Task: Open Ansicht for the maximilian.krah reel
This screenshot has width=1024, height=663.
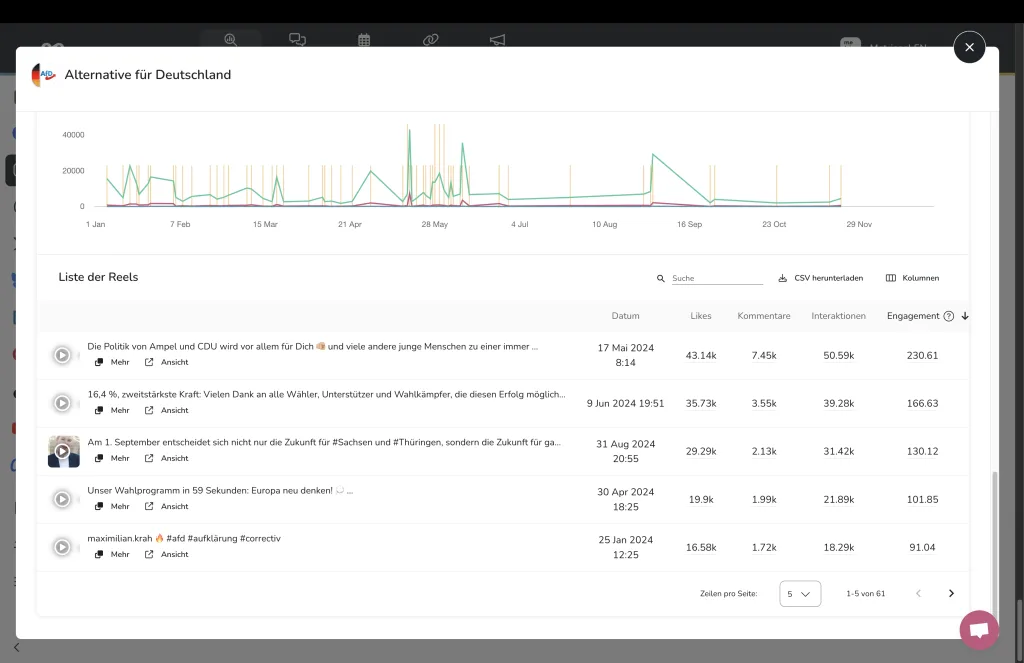Action: pyautogui.click(x=167, y=554)
